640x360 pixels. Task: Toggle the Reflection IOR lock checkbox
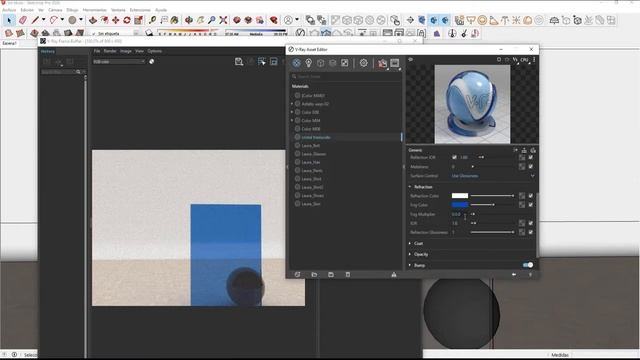[454, 157]
